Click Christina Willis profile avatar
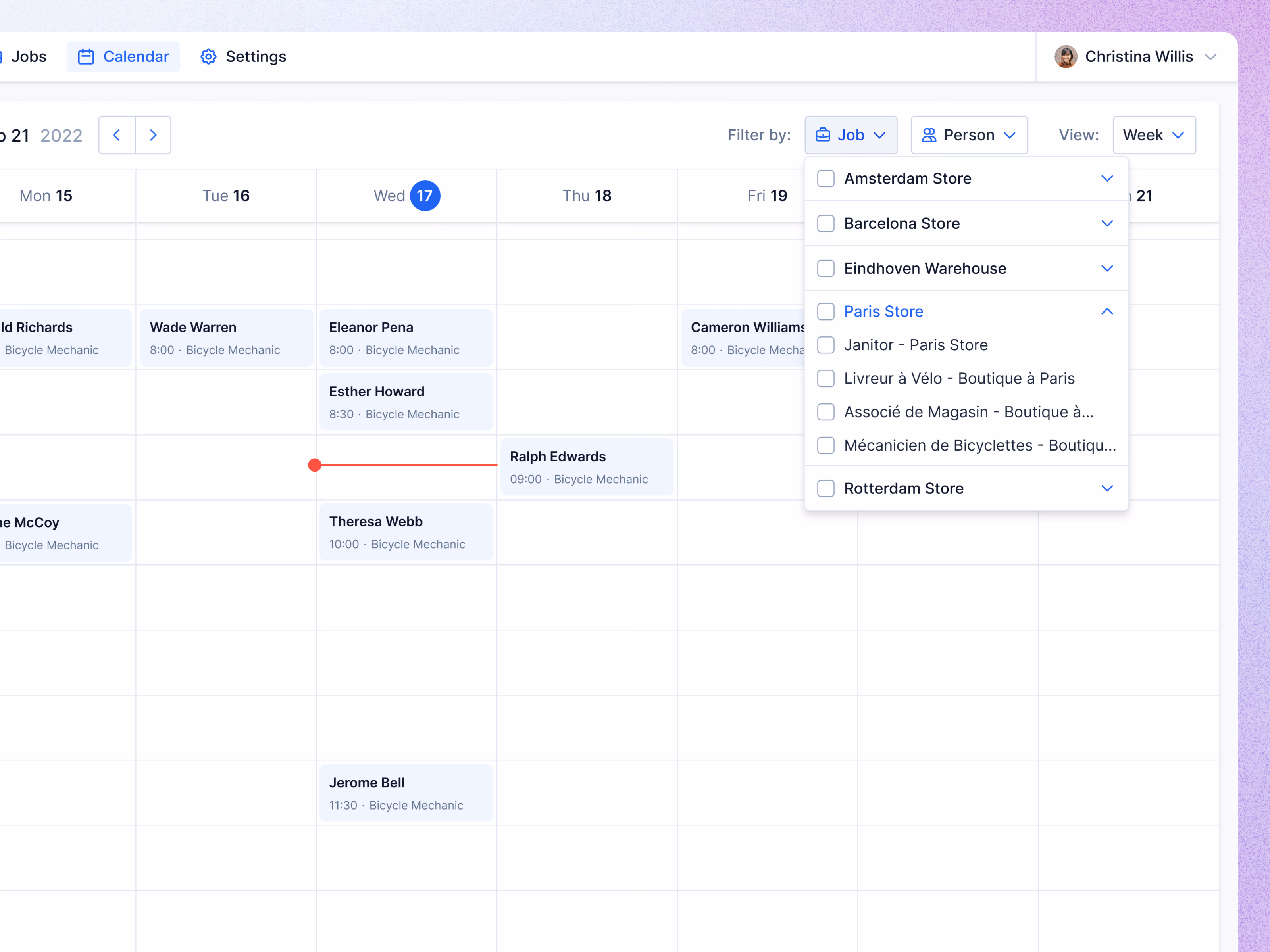This screenshot has height=952, width=1270. tap(1066, 57)
